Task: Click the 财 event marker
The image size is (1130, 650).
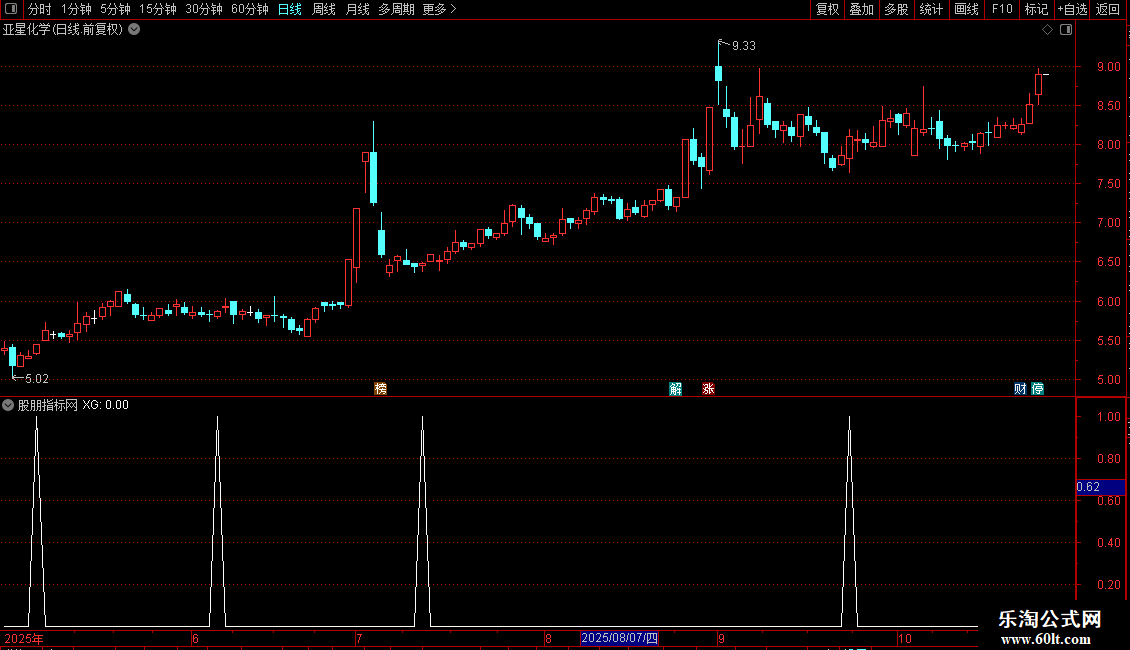Action: [1020, 389]
